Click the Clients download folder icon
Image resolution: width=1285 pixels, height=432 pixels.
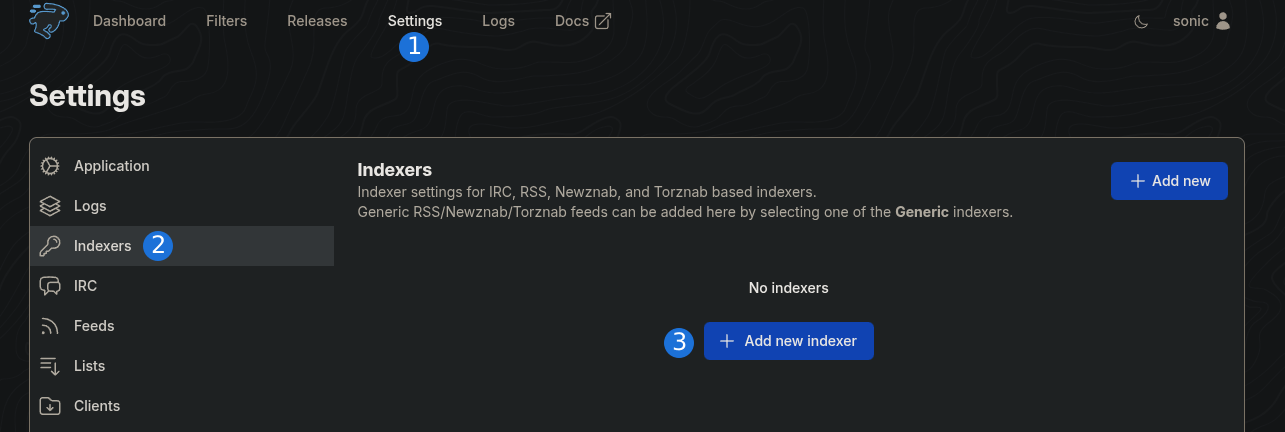(x=50, y=406)
